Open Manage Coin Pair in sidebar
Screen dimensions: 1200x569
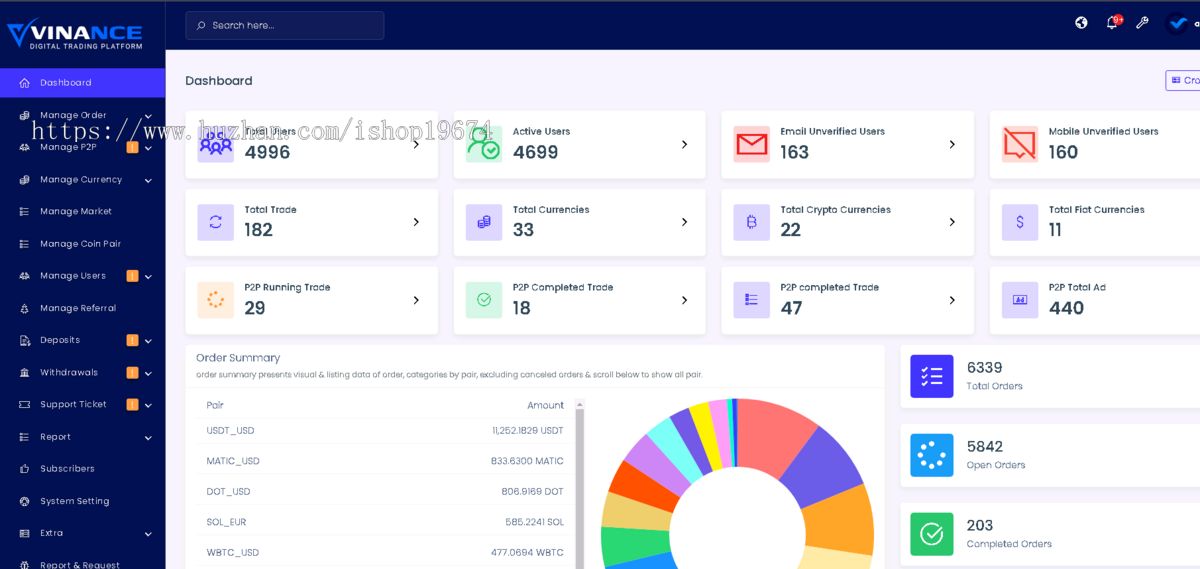coord(82,244)
